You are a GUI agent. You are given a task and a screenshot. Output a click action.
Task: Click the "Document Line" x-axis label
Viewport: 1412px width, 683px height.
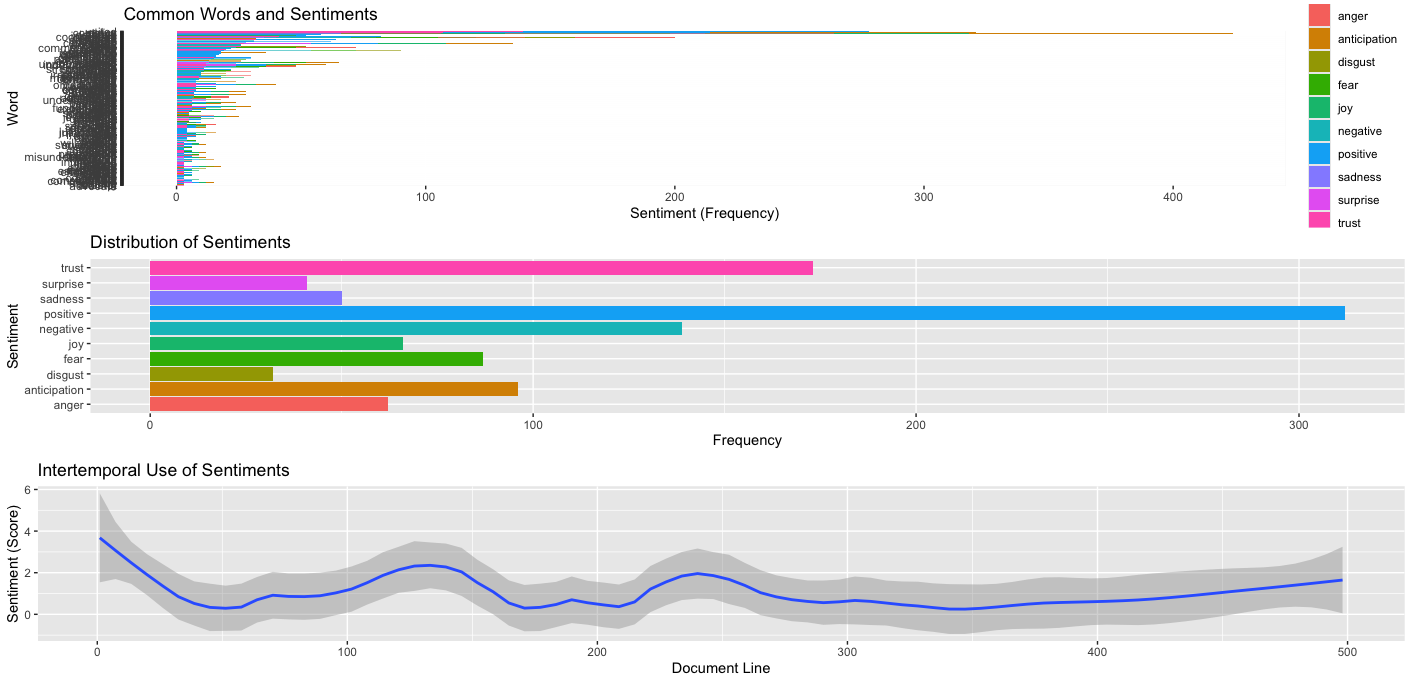click(720, 668)
